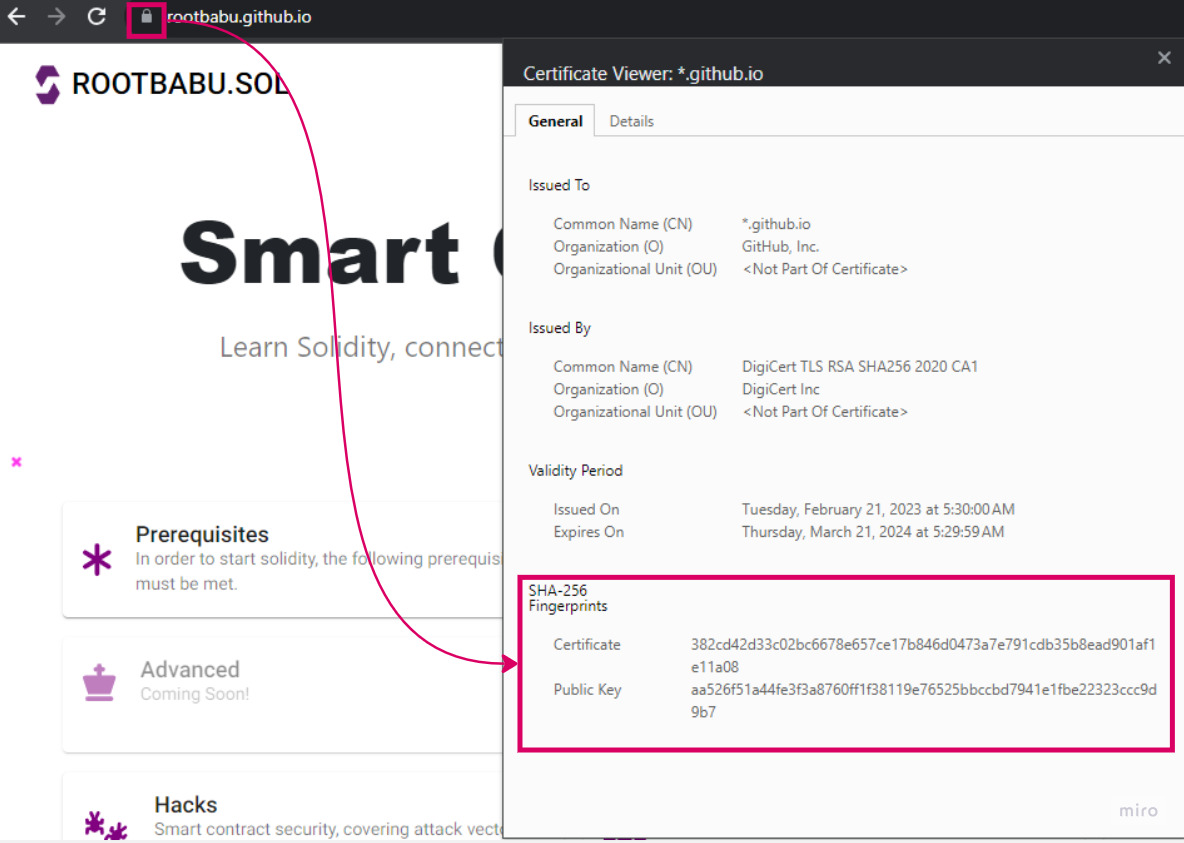1184x843 pixels.
Task: Click the browser back arrow
Action: point(17,17)
